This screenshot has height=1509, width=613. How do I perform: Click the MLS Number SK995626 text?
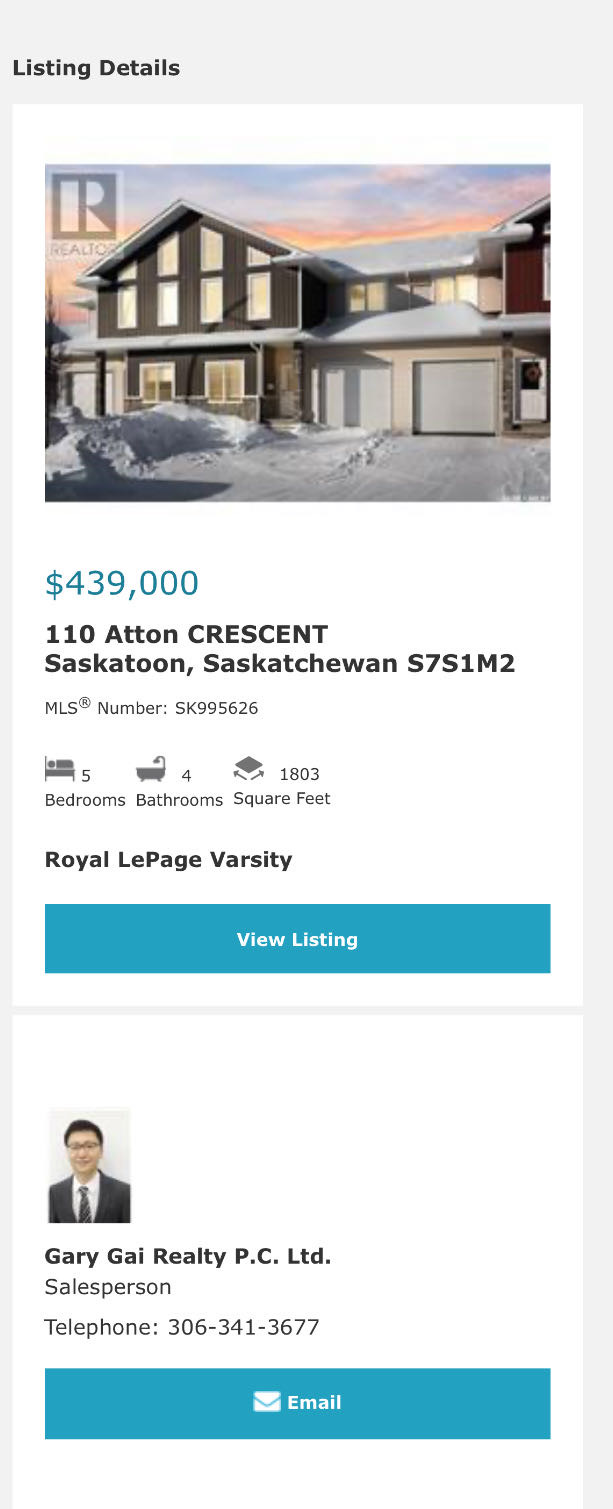click(x=151, y=708)
